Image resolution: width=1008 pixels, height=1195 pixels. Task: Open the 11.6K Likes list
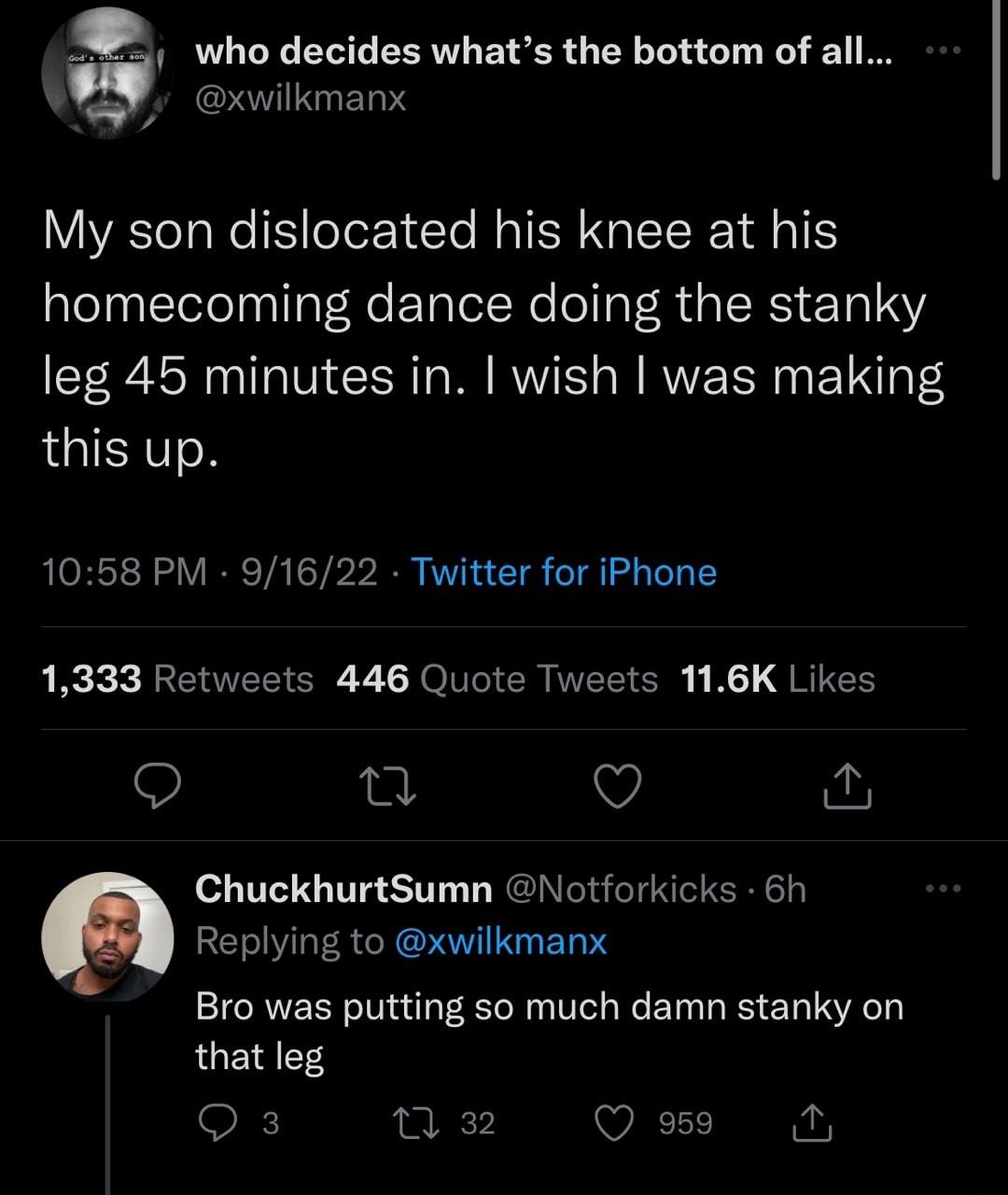(775, 680)
